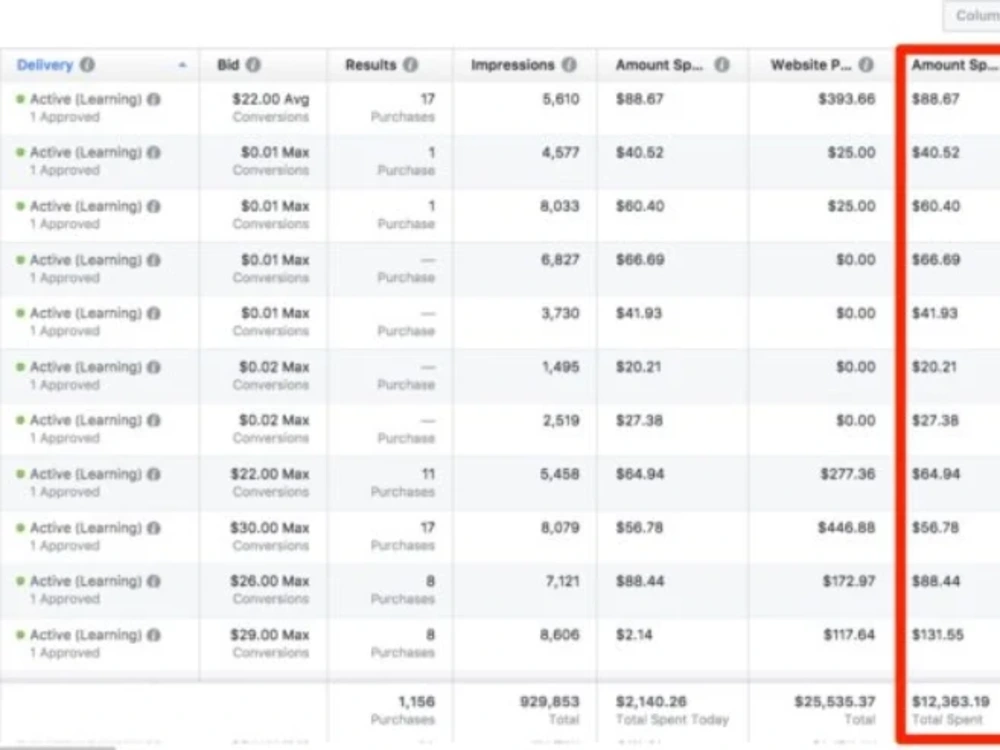Image resolution: width=1000 pixels, height=750 pixels.
Task: Click the $277.36 website purchase value
Action: (x=848, y=474)
